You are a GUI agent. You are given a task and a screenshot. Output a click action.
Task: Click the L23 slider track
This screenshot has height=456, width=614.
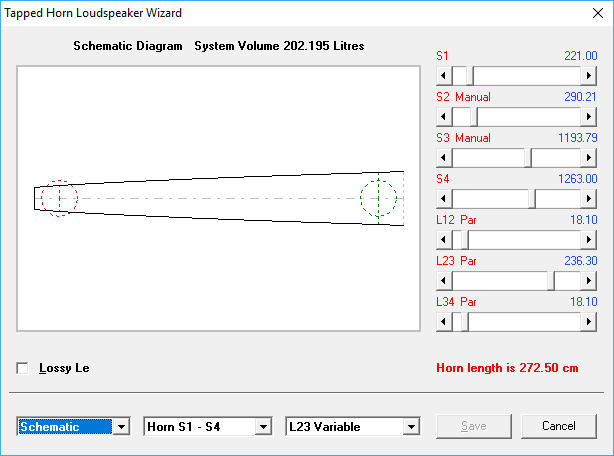pyautogui.click(x=500, y=281)
